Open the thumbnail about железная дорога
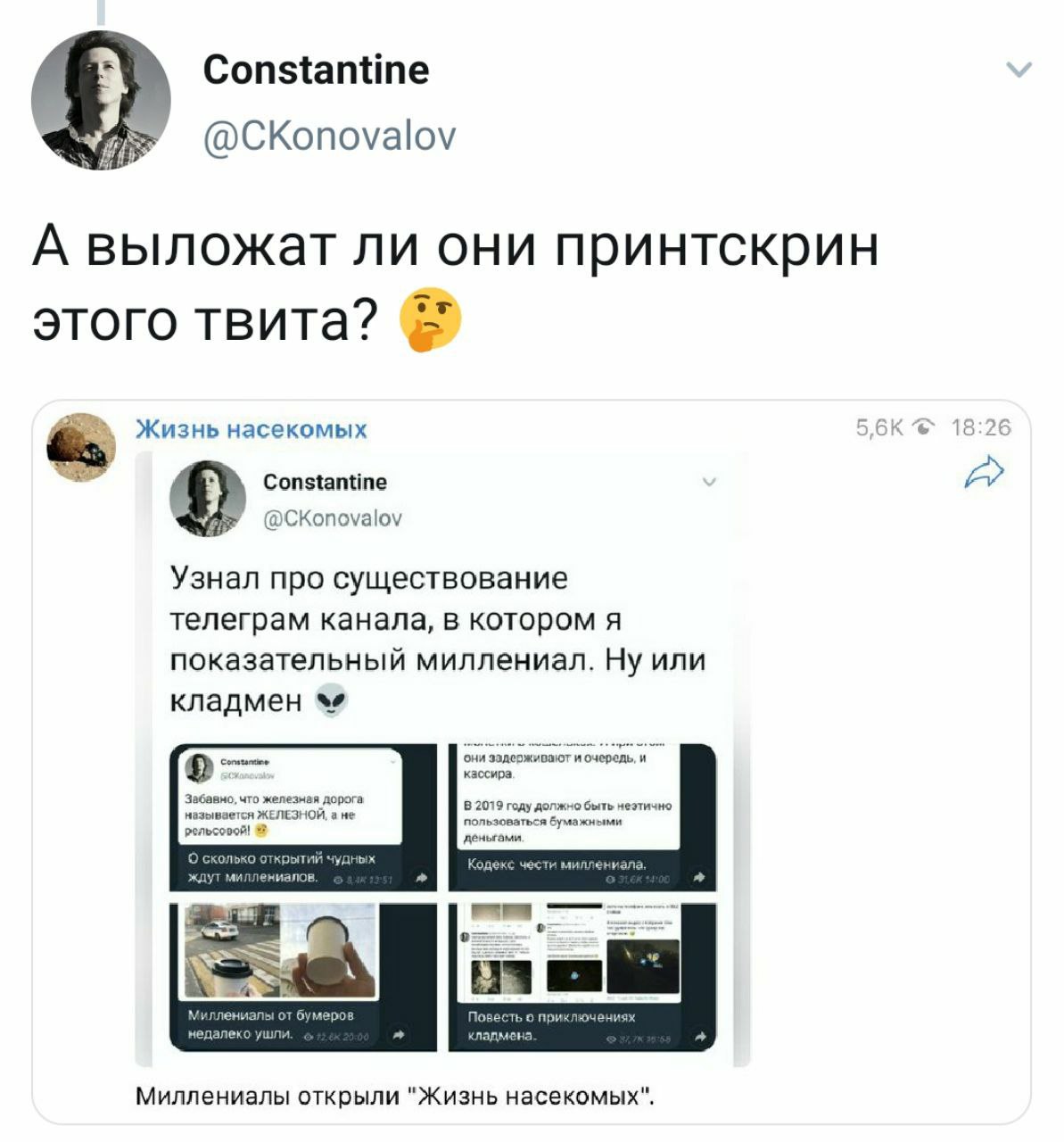The height and width of the screenshot is (1142, 1064). pos(302,817)
